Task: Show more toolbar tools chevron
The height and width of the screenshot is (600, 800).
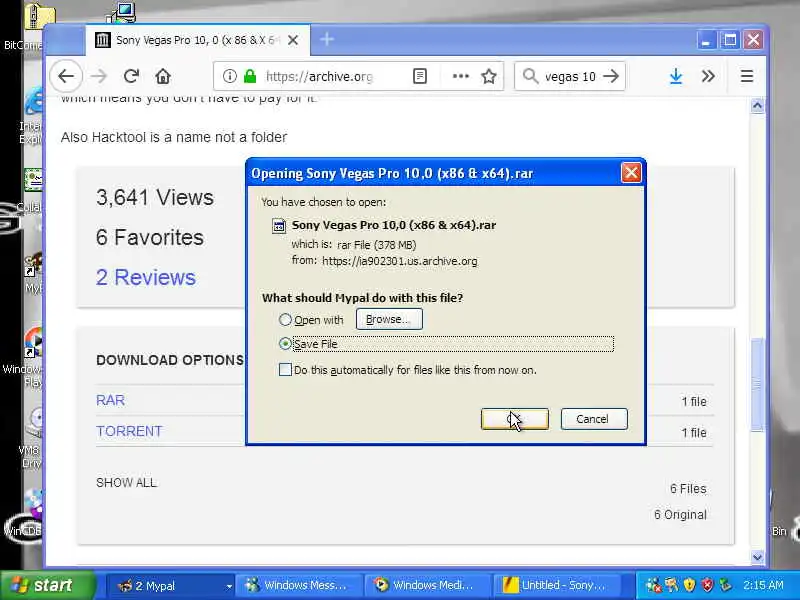Action: point(708,77)
